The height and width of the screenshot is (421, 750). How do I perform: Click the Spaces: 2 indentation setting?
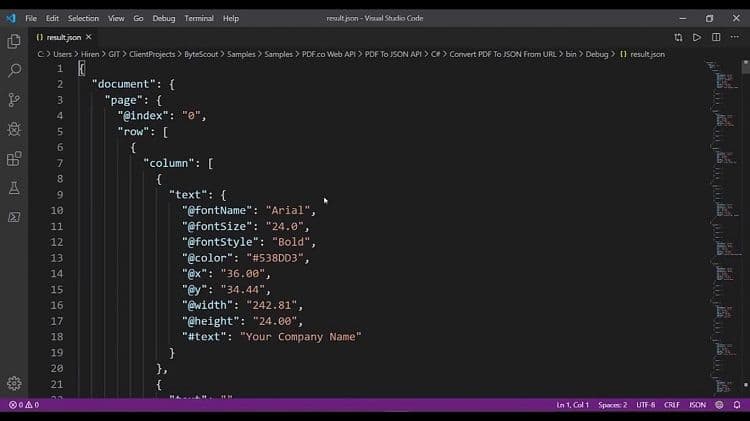tap(612, 405)
